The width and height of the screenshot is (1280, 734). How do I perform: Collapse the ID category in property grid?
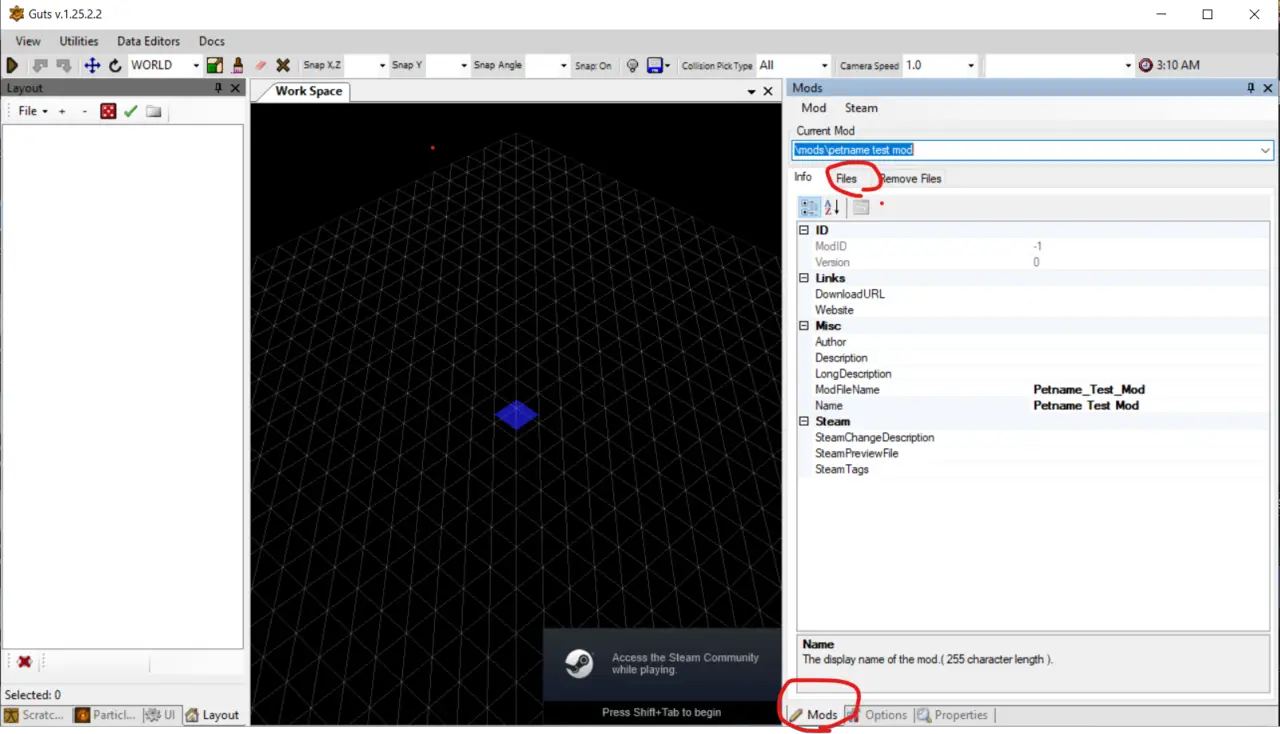tap(803, 230)
